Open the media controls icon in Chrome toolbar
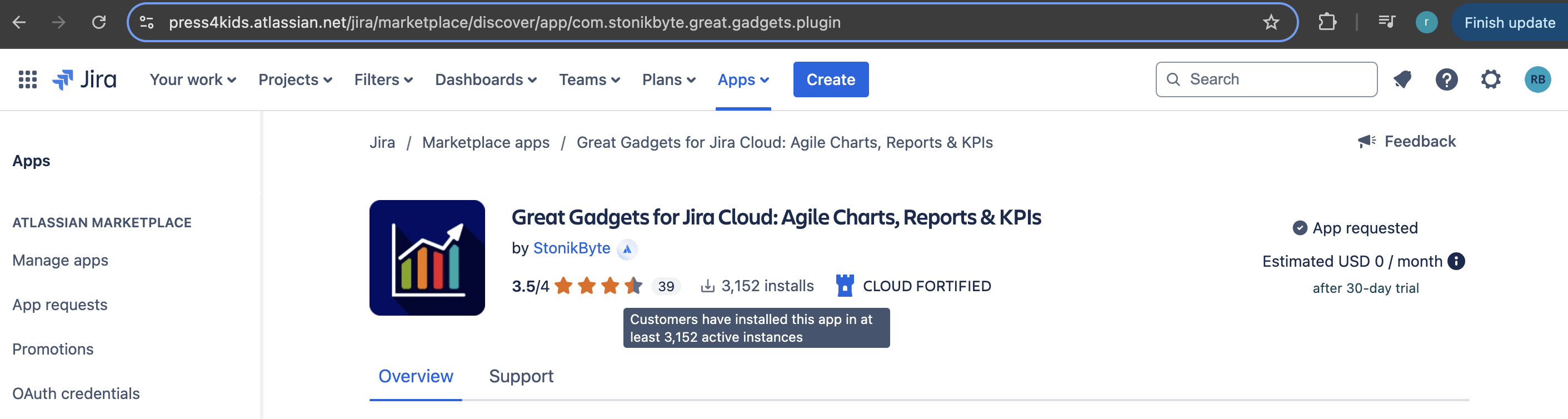The width and height of the screenshot is (1568, 419). (1387, 23)
